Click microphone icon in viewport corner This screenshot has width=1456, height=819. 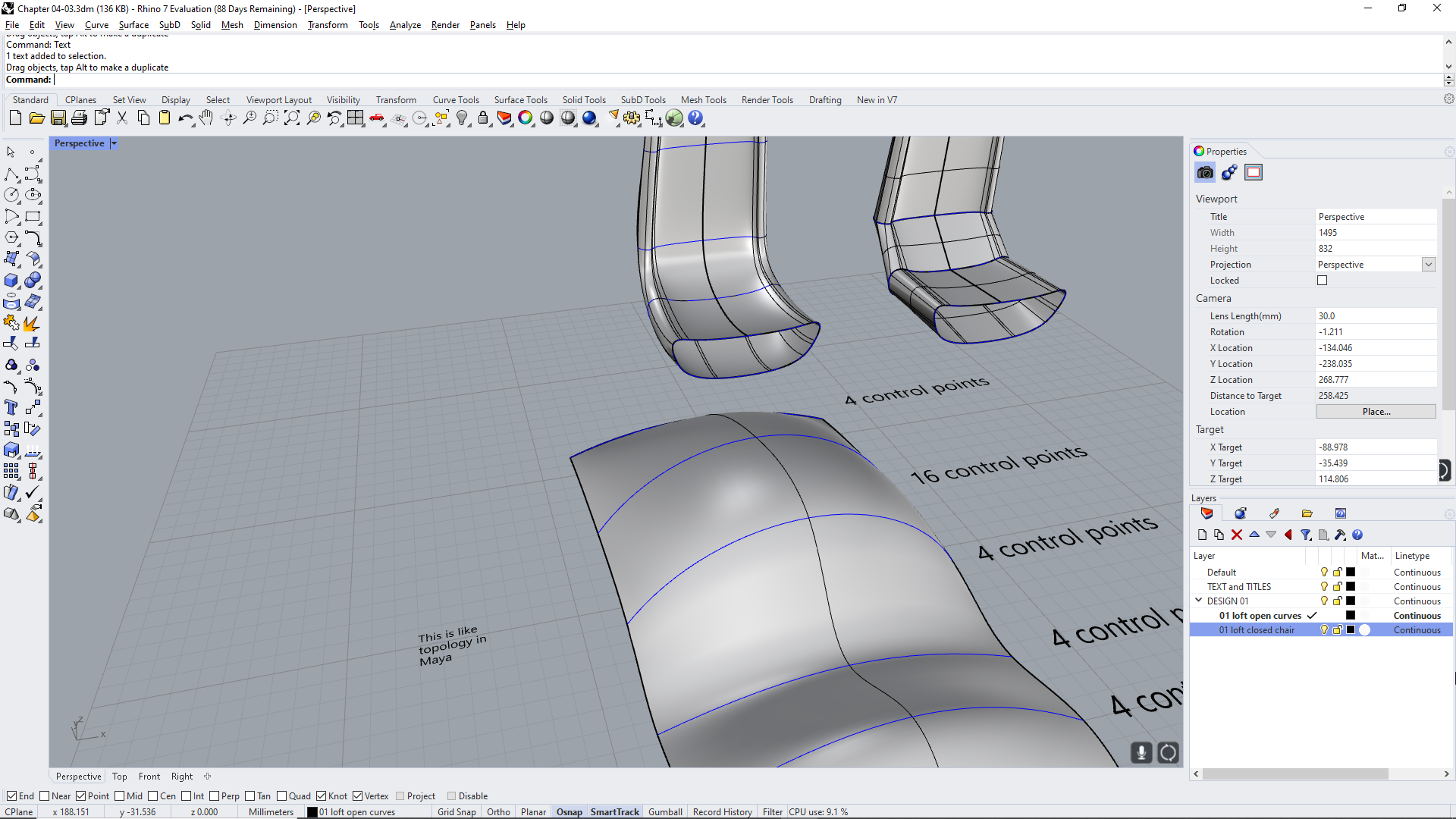1141,752
